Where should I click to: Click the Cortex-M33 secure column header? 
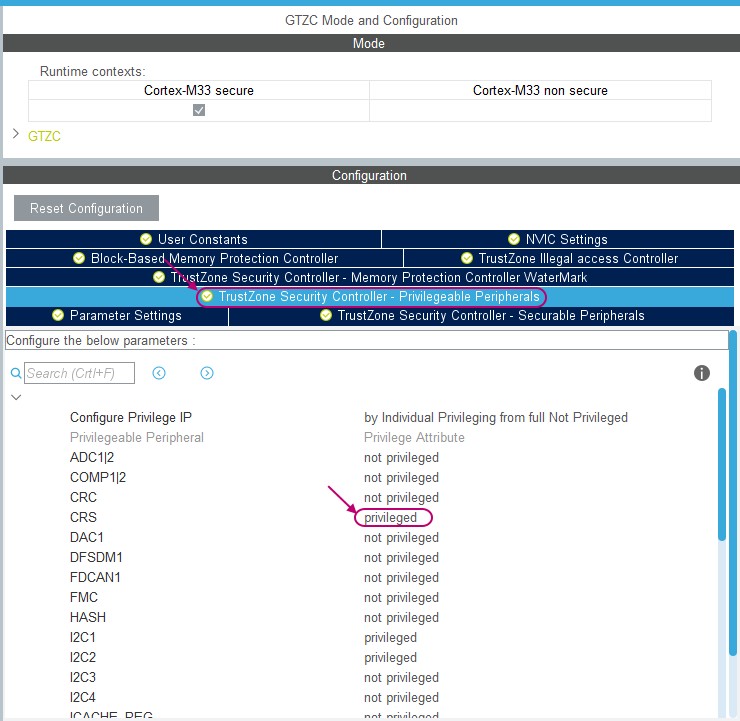tap(199, 90)
